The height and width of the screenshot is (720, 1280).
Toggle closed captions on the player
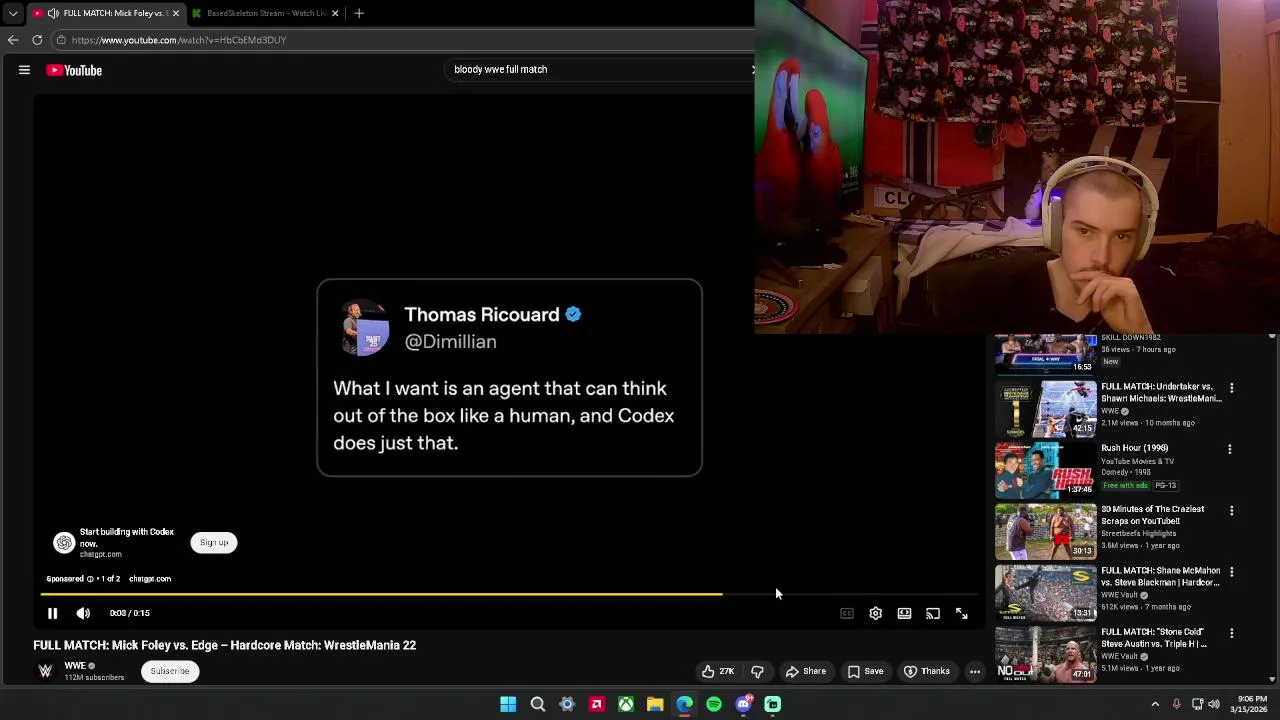pyautogui.click(x=847, y=613)
